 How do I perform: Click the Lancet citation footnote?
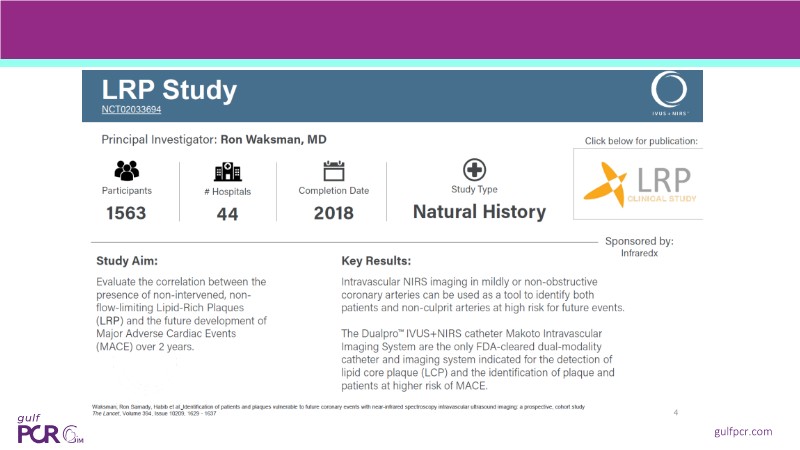tap(340, 409)
